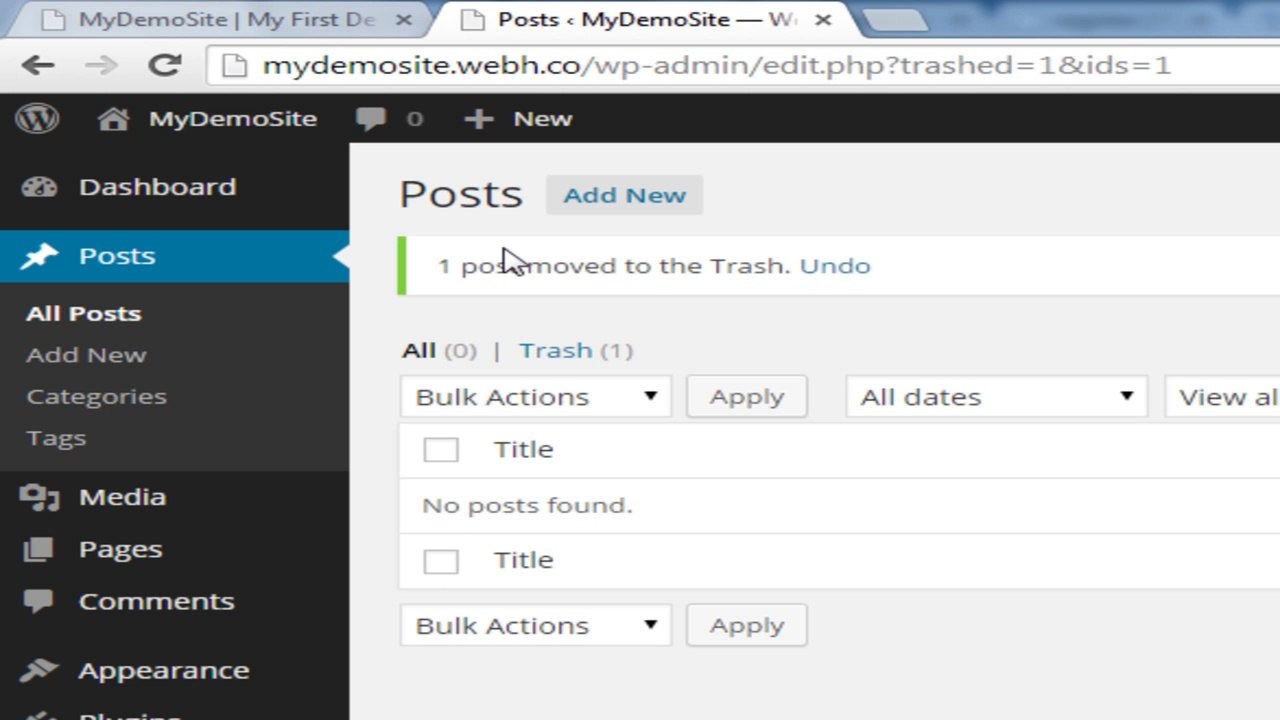Click bottom Apply button
Viewport: 1280px width, 720px height.
(746, 625)
